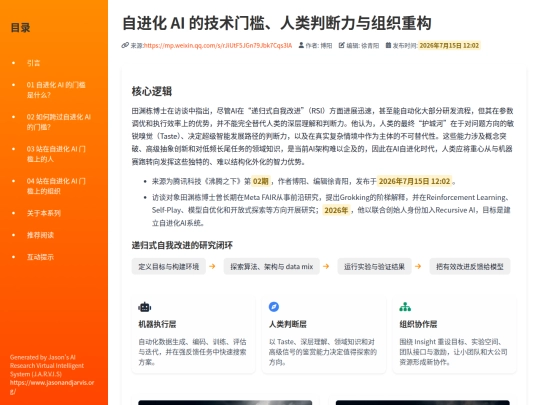The height and width of the screenshot is (405, 540).
Task: Go to the 互动提示 section
Action: [40, 257]
